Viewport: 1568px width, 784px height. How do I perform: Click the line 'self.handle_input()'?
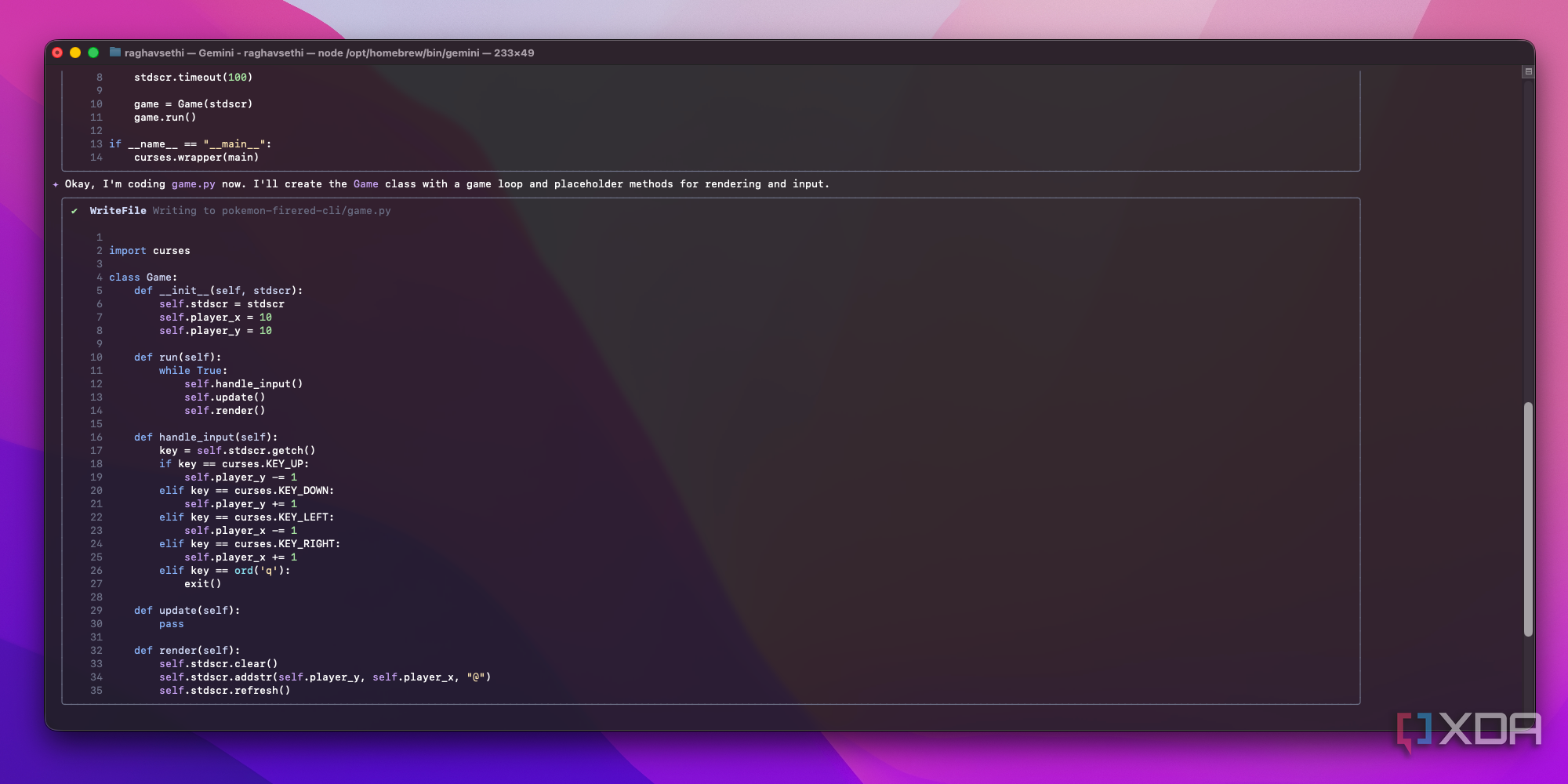(x=244, y=384)
